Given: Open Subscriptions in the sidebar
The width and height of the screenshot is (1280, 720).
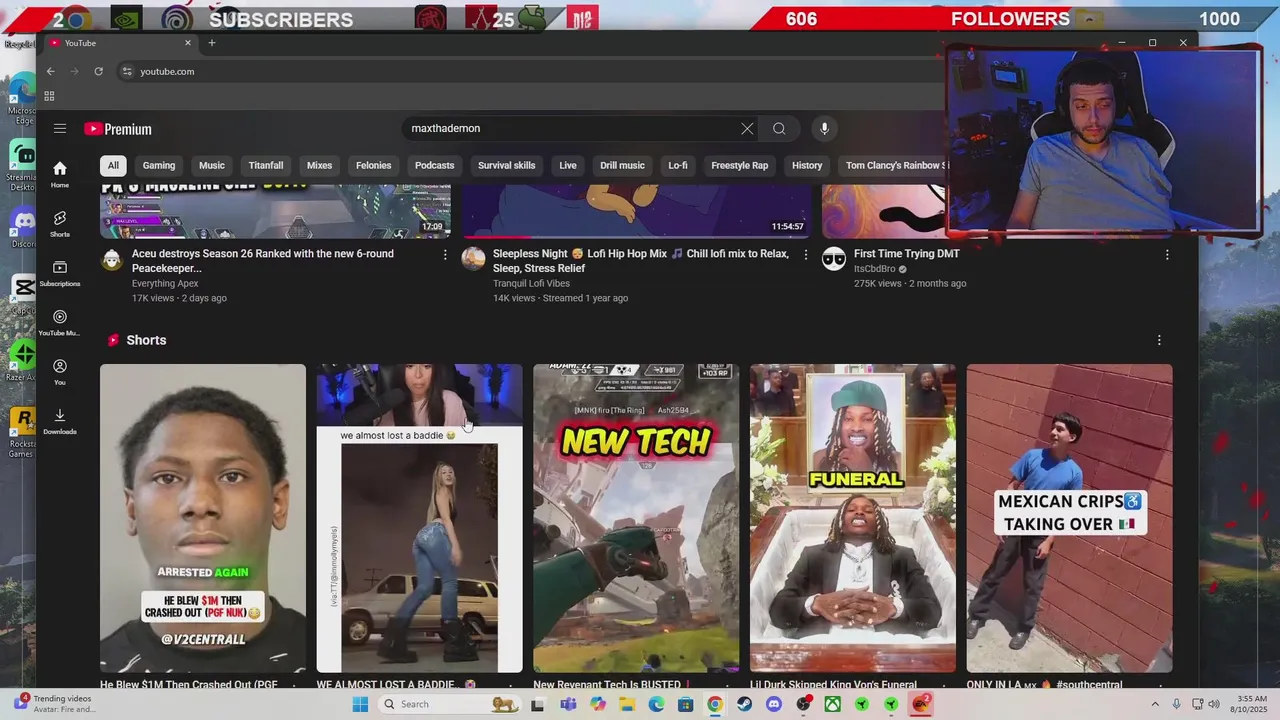Looking at the screenshot, I should [60, 273].
